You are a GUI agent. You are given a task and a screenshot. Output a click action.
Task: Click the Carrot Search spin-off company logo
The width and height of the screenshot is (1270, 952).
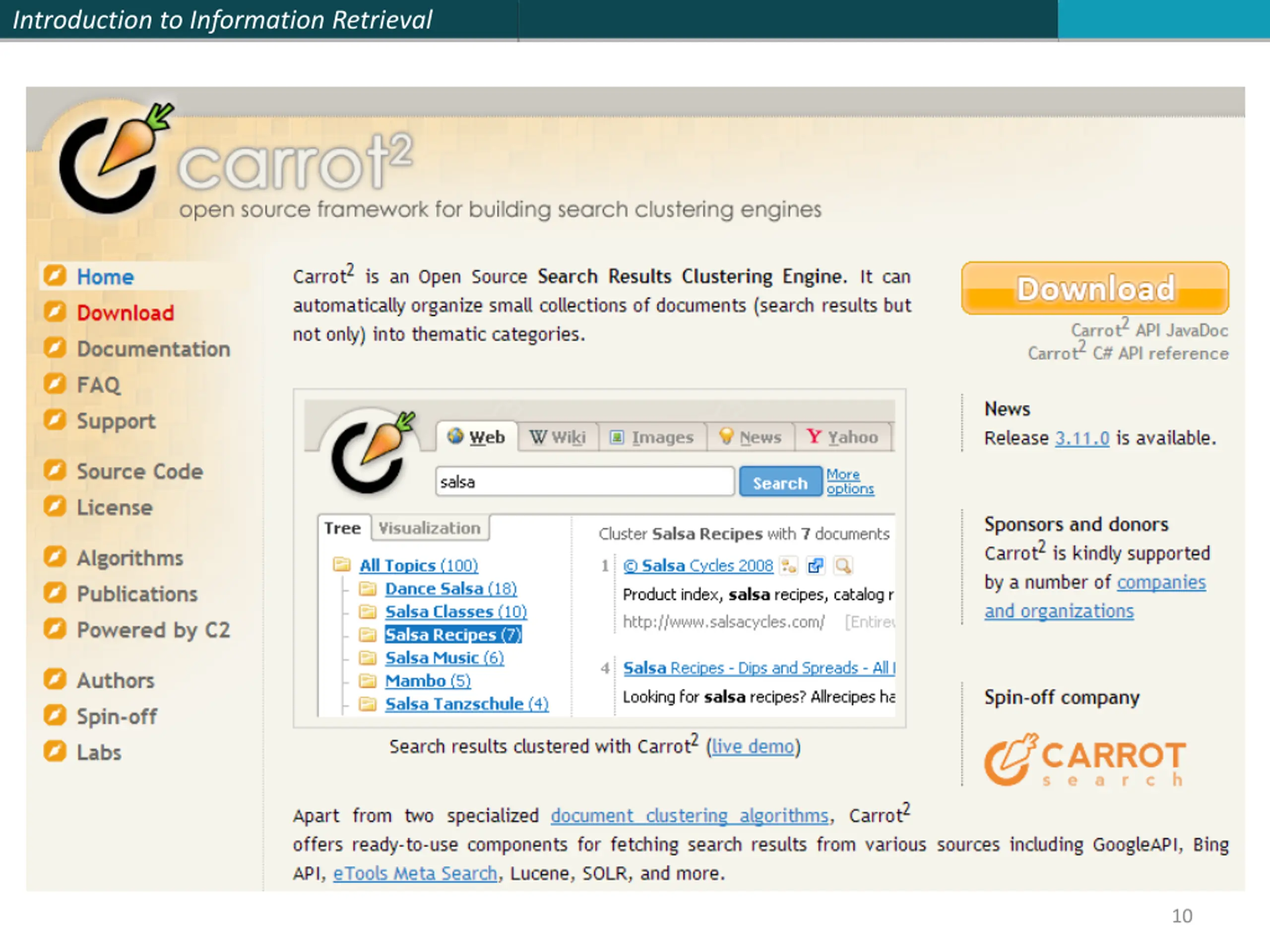point(1085,760)
